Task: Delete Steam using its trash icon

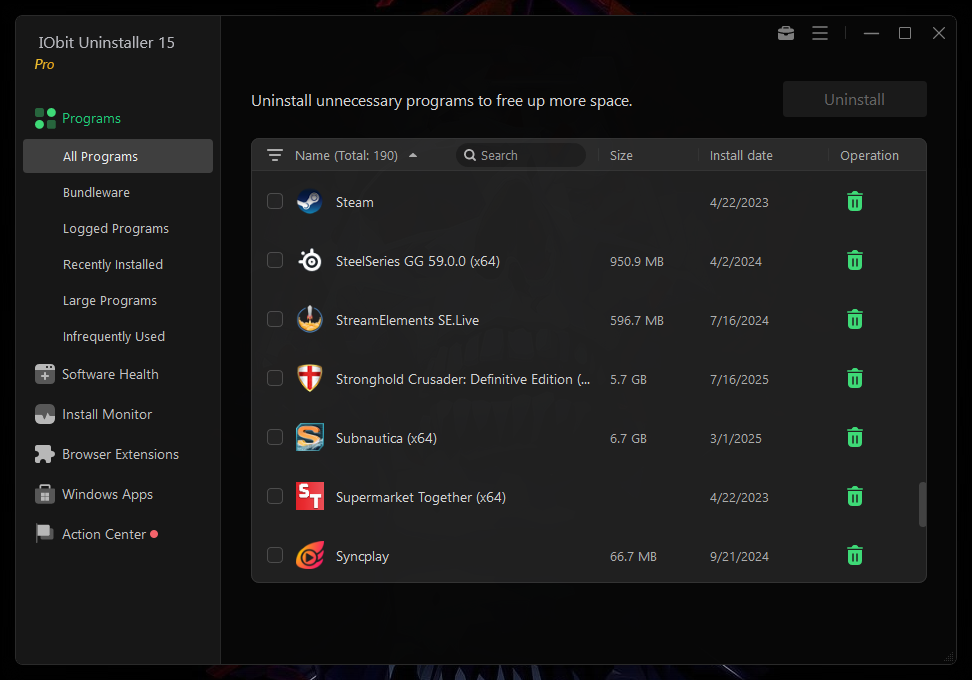Action: pos(855,201)
